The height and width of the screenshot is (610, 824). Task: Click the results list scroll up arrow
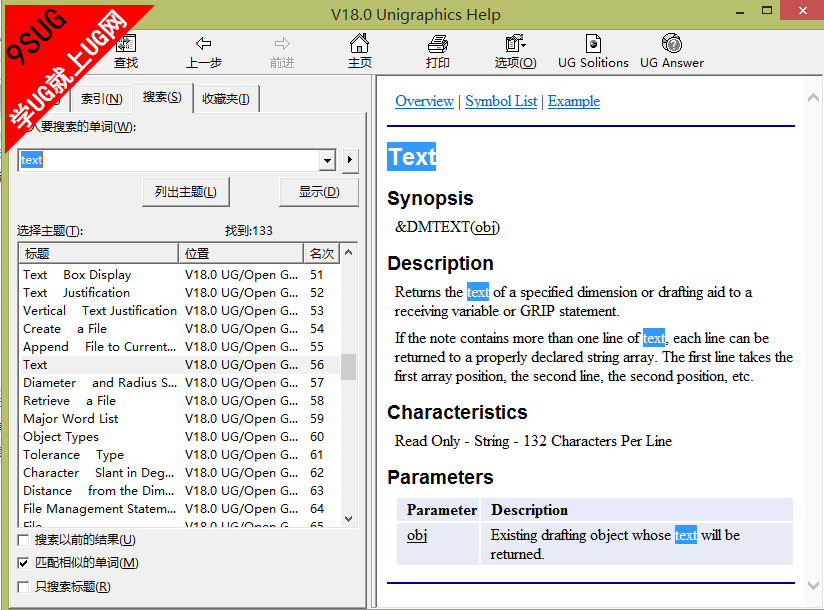coord(348,253)
